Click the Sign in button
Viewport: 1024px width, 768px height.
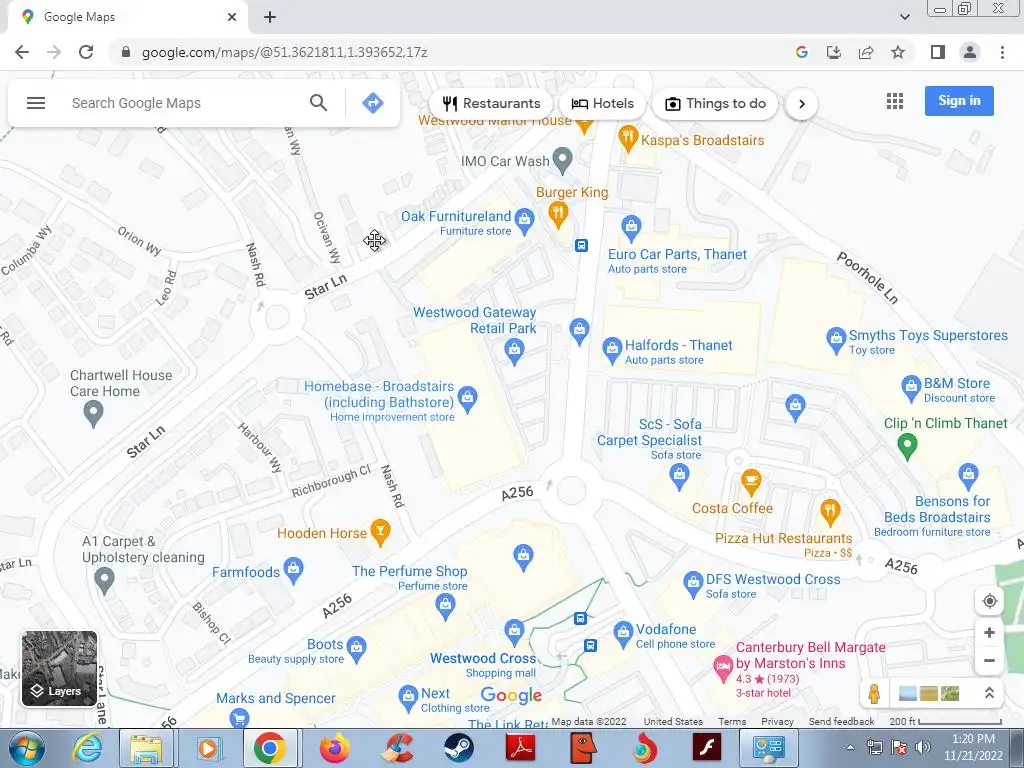coord(959,101)
